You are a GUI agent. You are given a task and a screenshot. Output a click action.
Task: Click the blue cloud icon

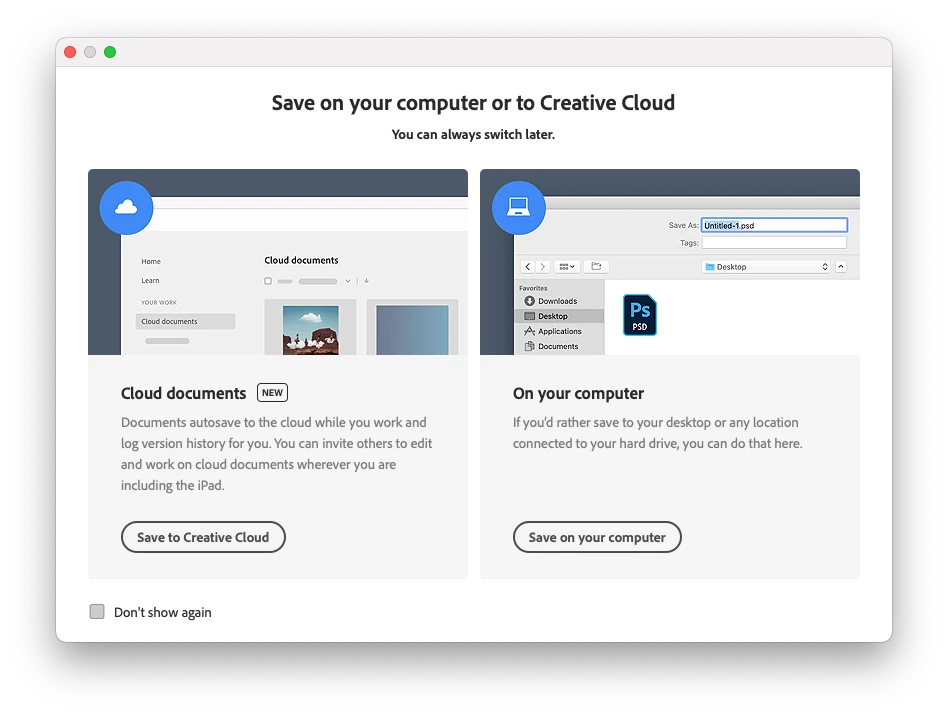pyautogui.click(x=126, y=207)
